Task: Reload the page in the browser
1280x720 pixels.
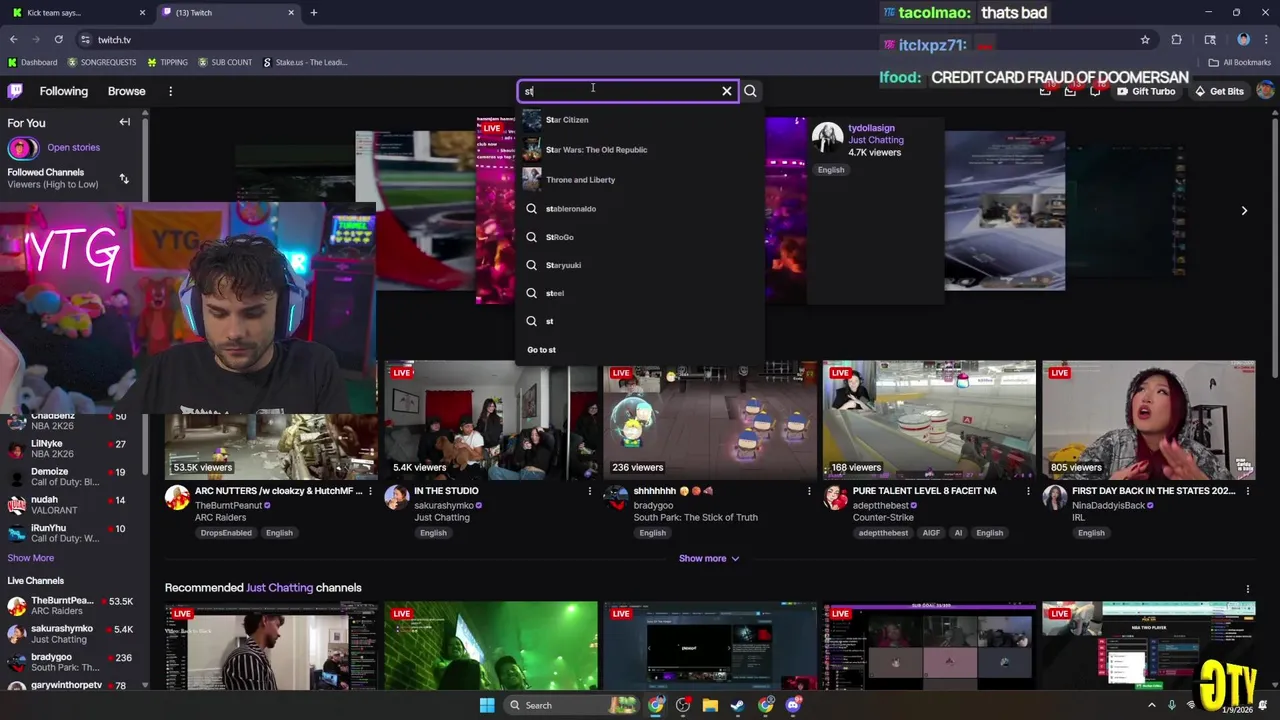Action: [x=59, y=40]
